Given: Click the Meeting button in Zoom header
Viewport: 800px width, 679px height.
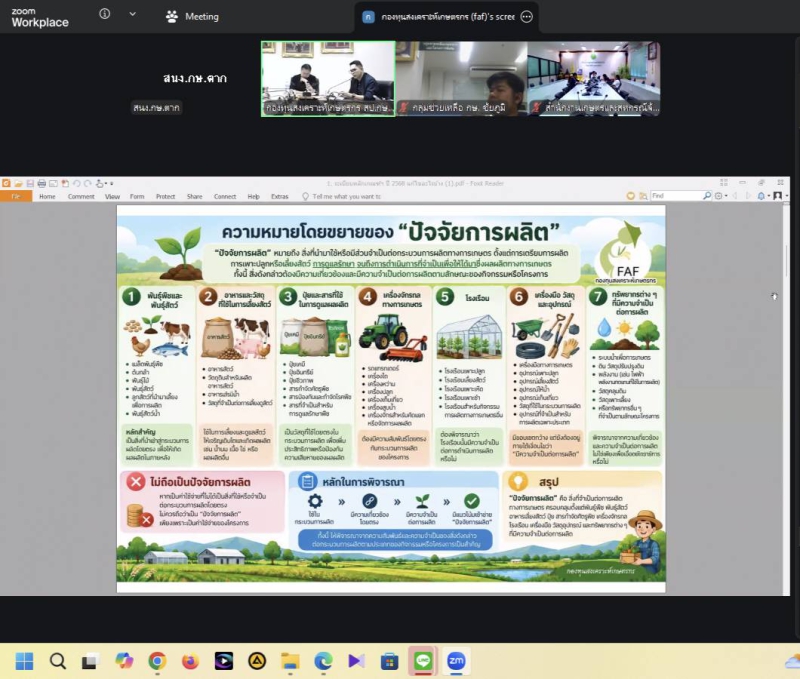Looking at the screenshot, I should coord(192,17).
